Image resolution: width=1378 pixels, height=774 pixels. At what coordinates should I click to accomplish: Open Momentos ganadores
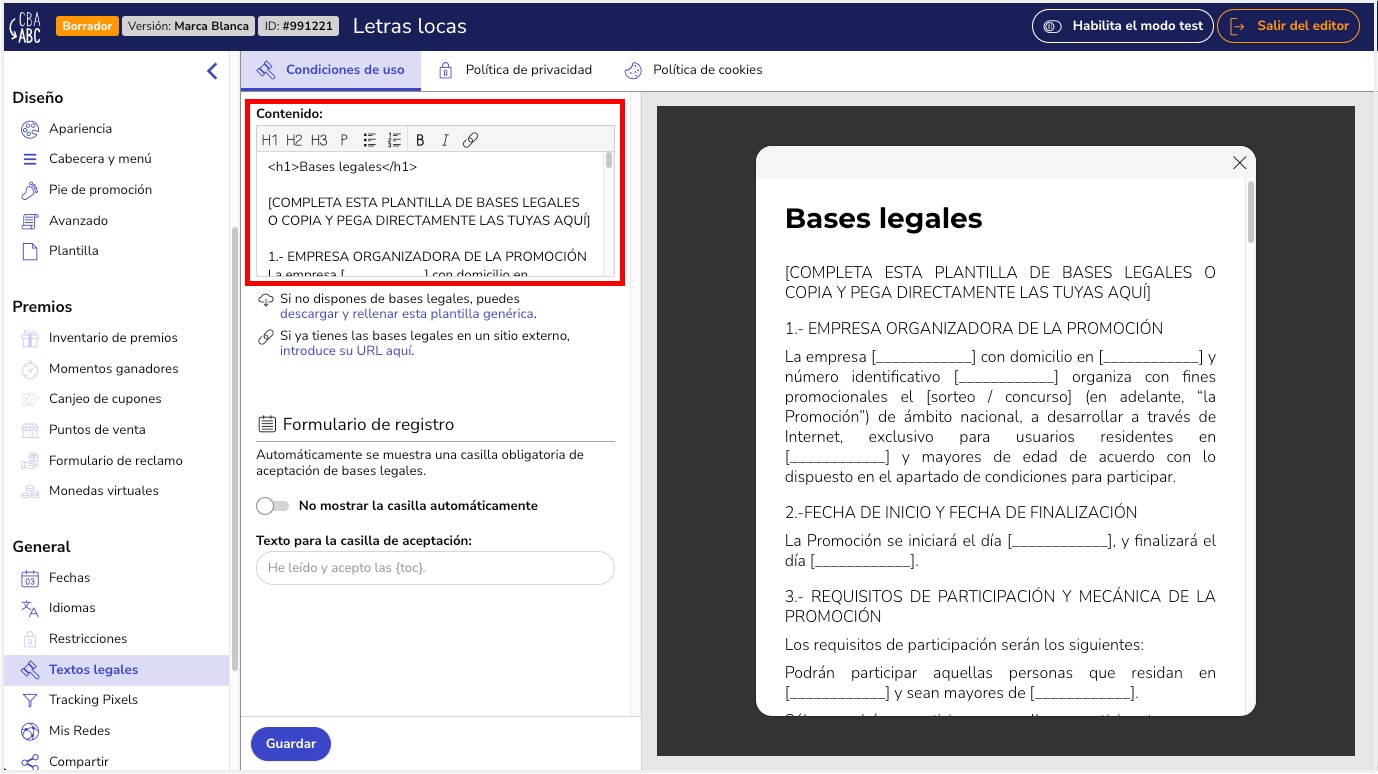point(116,369)
